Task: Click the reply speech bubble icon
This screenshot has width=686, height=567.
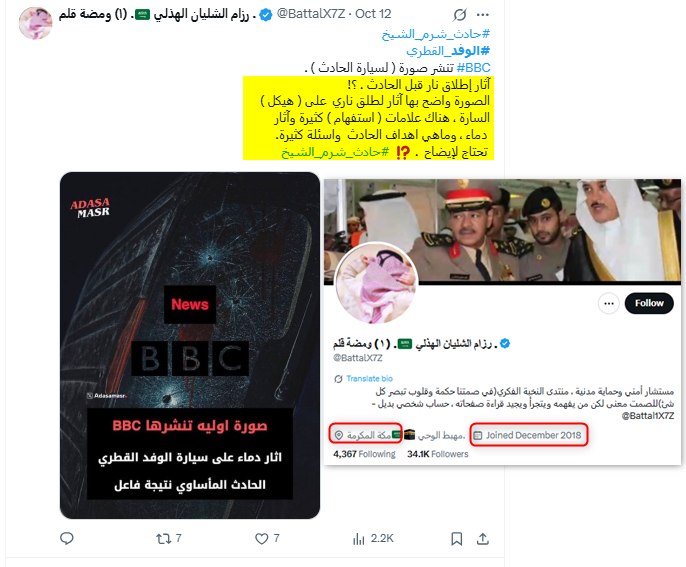Action: coord(66,539)
